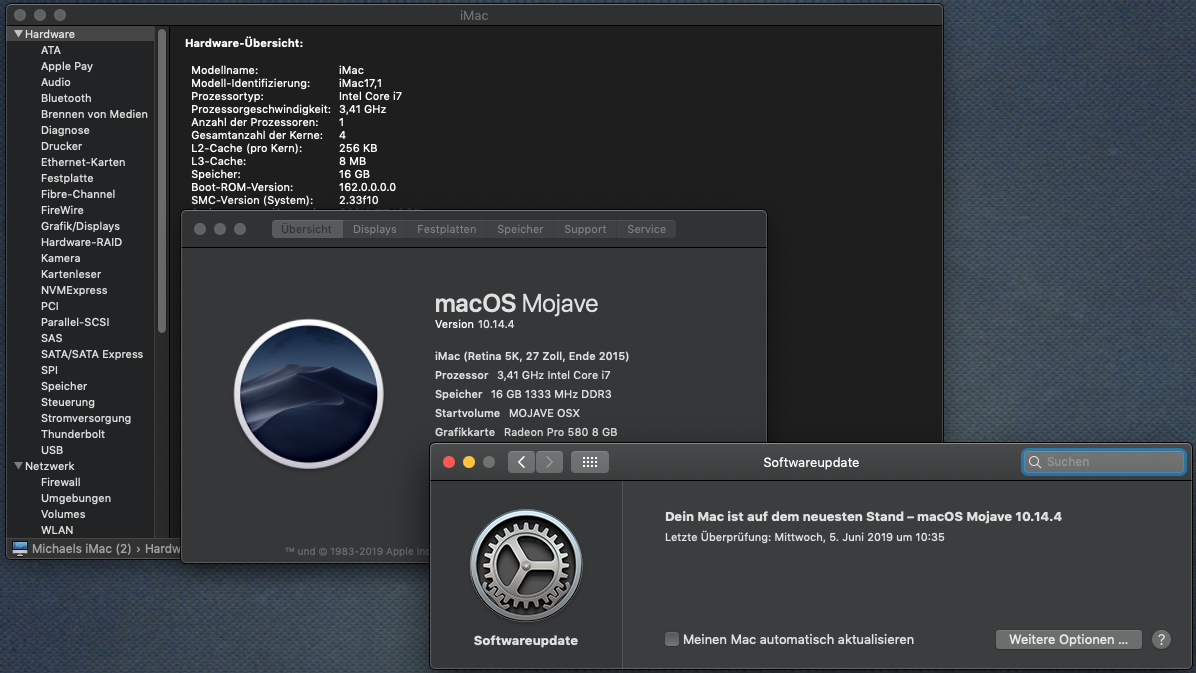The height and width of the screenshot is (673, 1196).
Task: Select SAS in sidebar
Action: [51, 338]
